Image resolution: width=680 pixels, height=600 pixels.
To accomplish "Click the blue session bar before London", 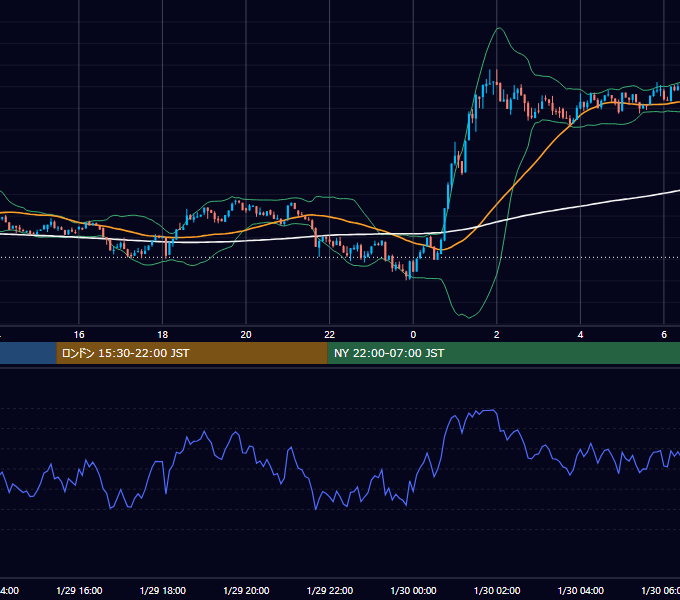I will [28, 353].
